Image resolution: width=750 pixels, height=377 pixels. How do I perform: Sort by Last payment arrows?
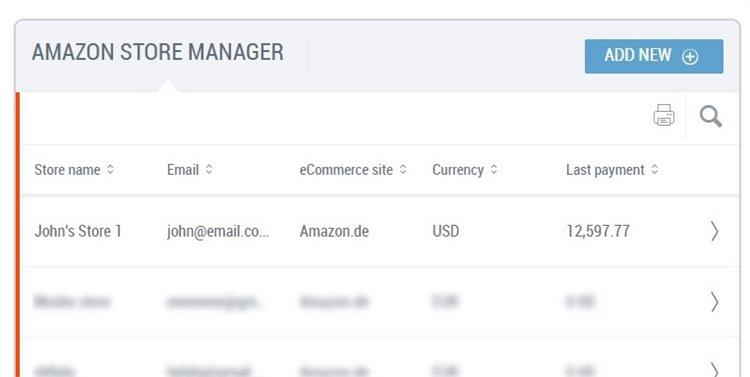click(x=655, y=169)
